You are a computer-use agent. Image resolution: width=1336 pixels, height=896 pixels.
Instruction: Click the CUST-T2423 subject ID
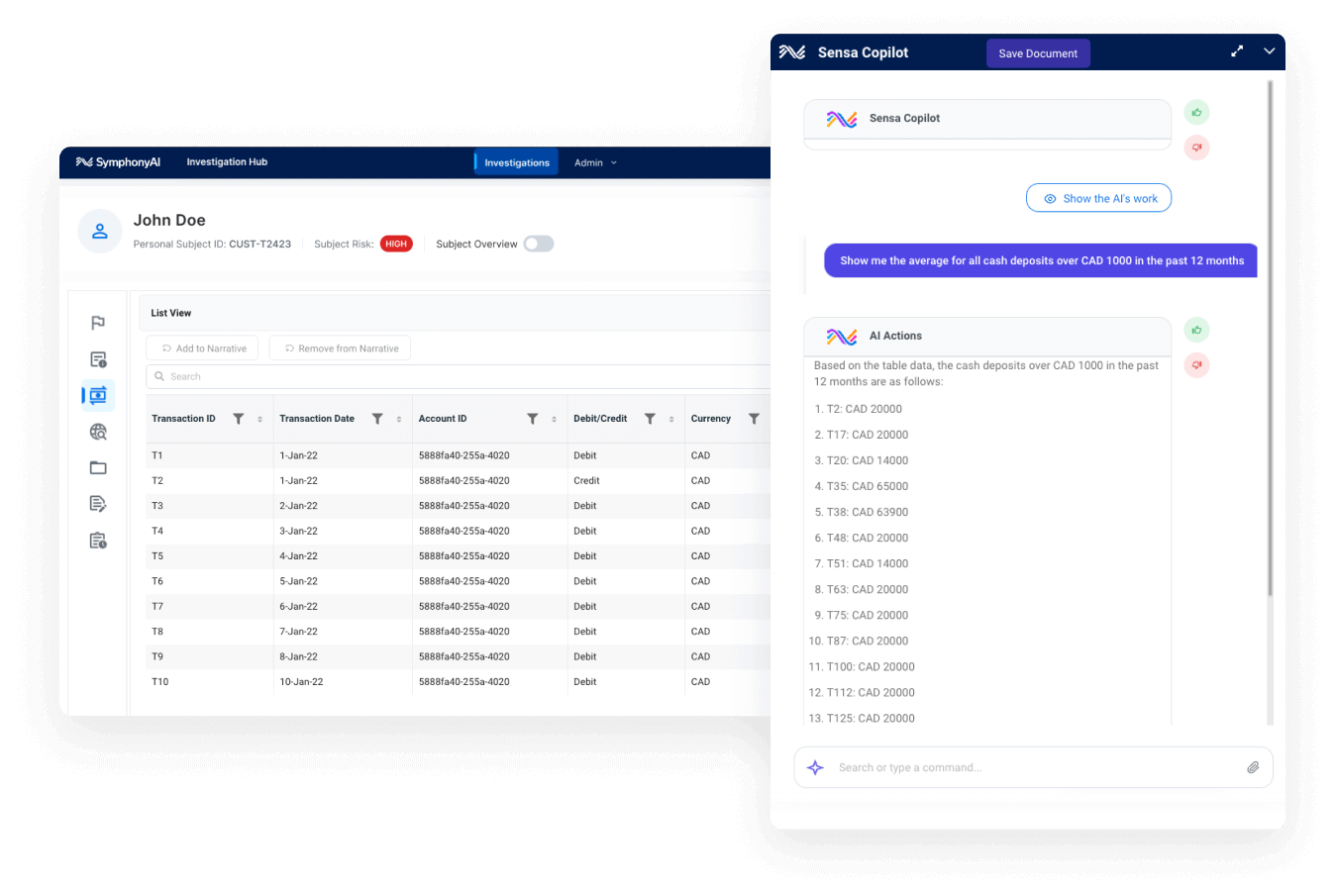pyautogui.click(x=259, y=244)
